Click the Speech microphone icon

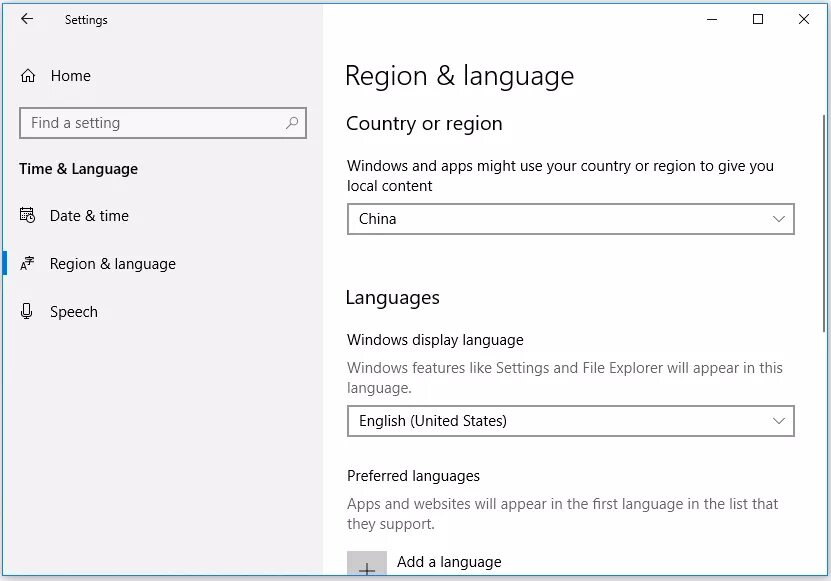click(x=26, y=311)
